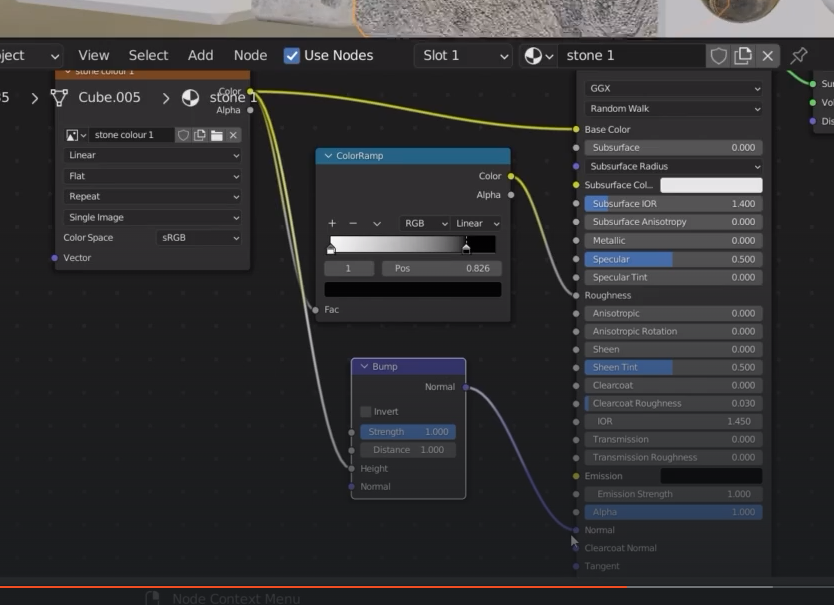834x605 pixels.
Task: Select the black color stop marker on ColorRamp
Action: click(466, 248)
